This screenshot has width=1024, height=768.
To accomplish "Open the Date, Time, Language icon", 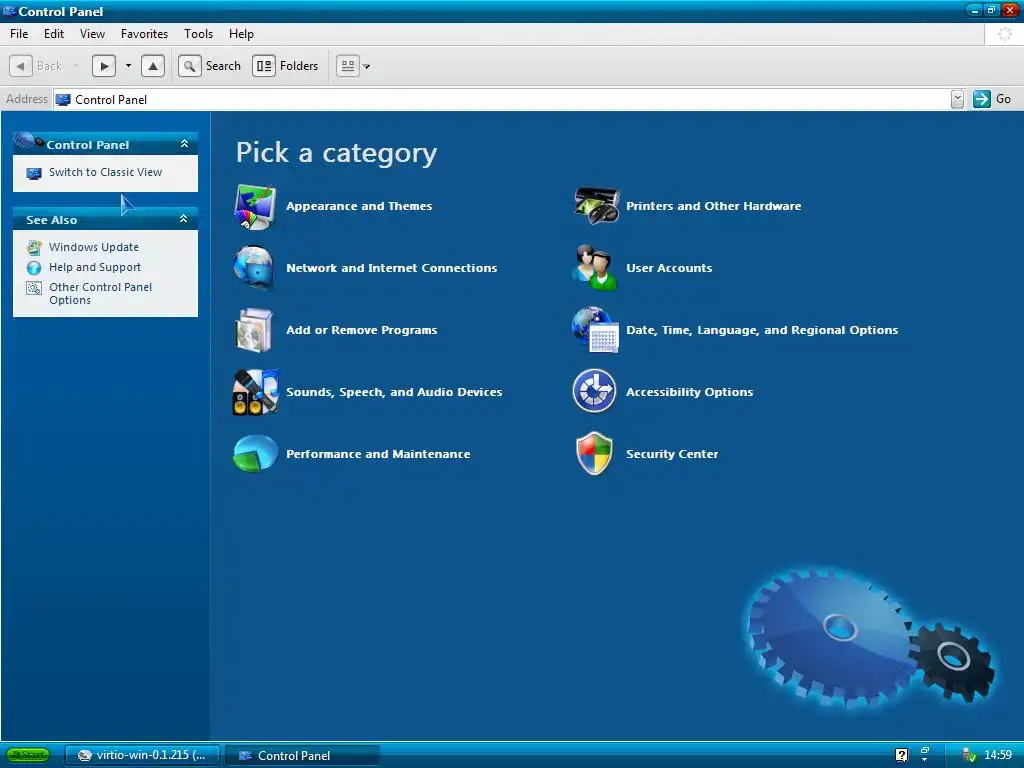I will 595,330.
